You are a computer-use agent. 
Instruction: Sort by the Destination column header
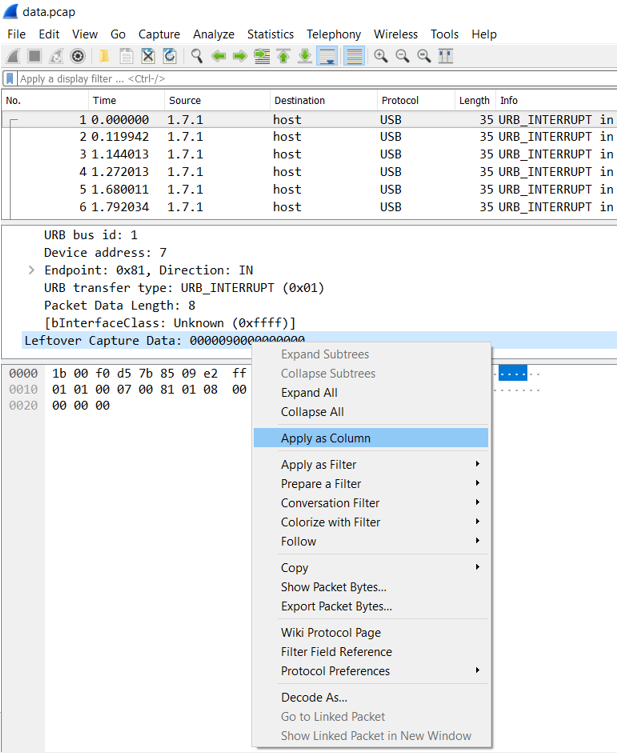click(324, 100)
